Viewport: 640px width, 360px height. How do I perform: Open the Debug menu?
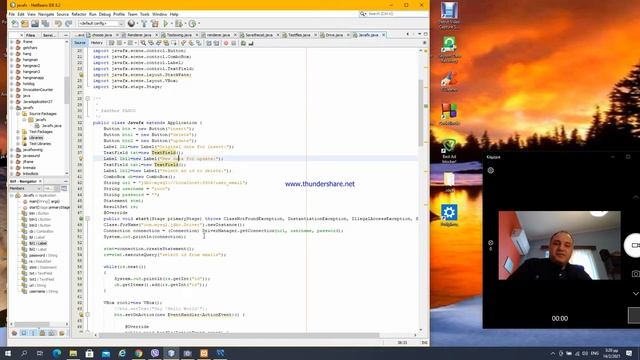pos(104,14)
